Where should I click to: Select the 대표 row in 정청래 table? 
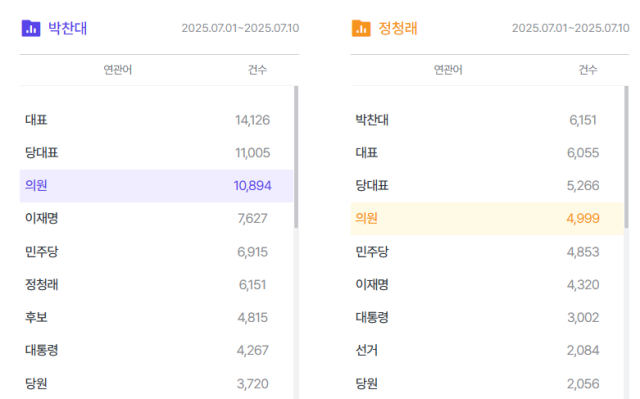point(487,153)
